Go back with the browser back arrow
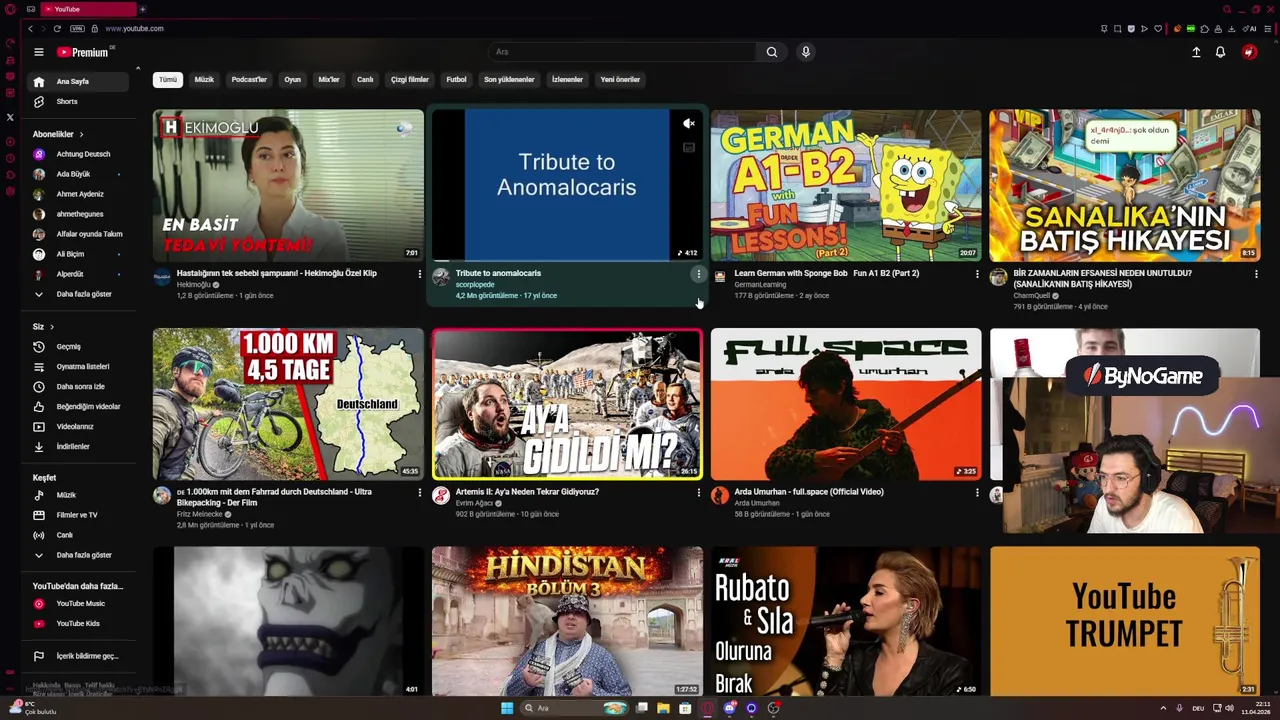This screenshot has height=720, width=1280. [31, 28]
